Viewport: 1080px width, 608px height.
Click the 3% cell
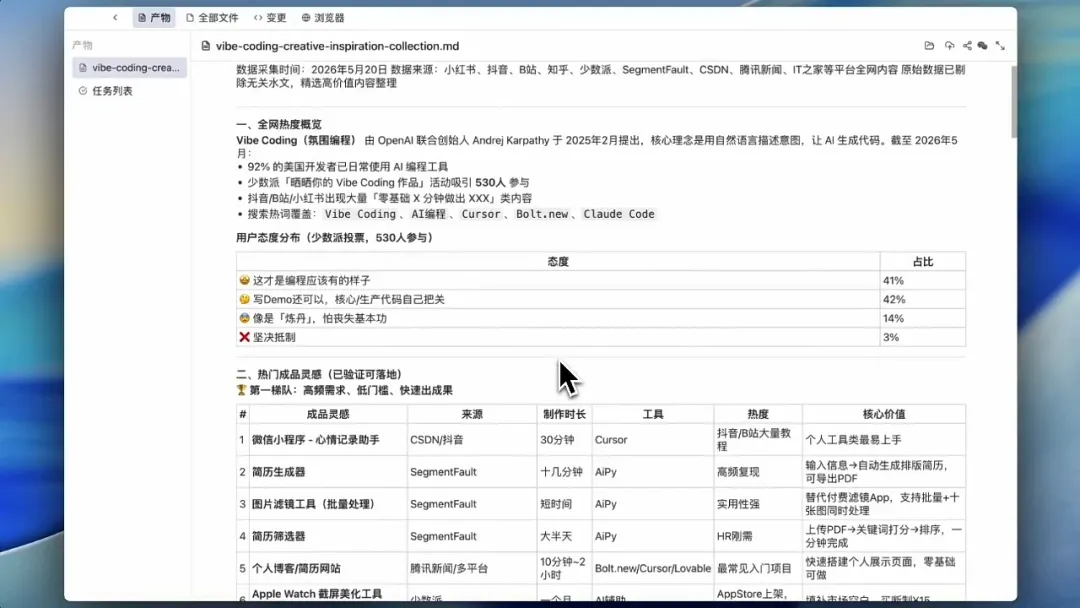click(922, 337)
